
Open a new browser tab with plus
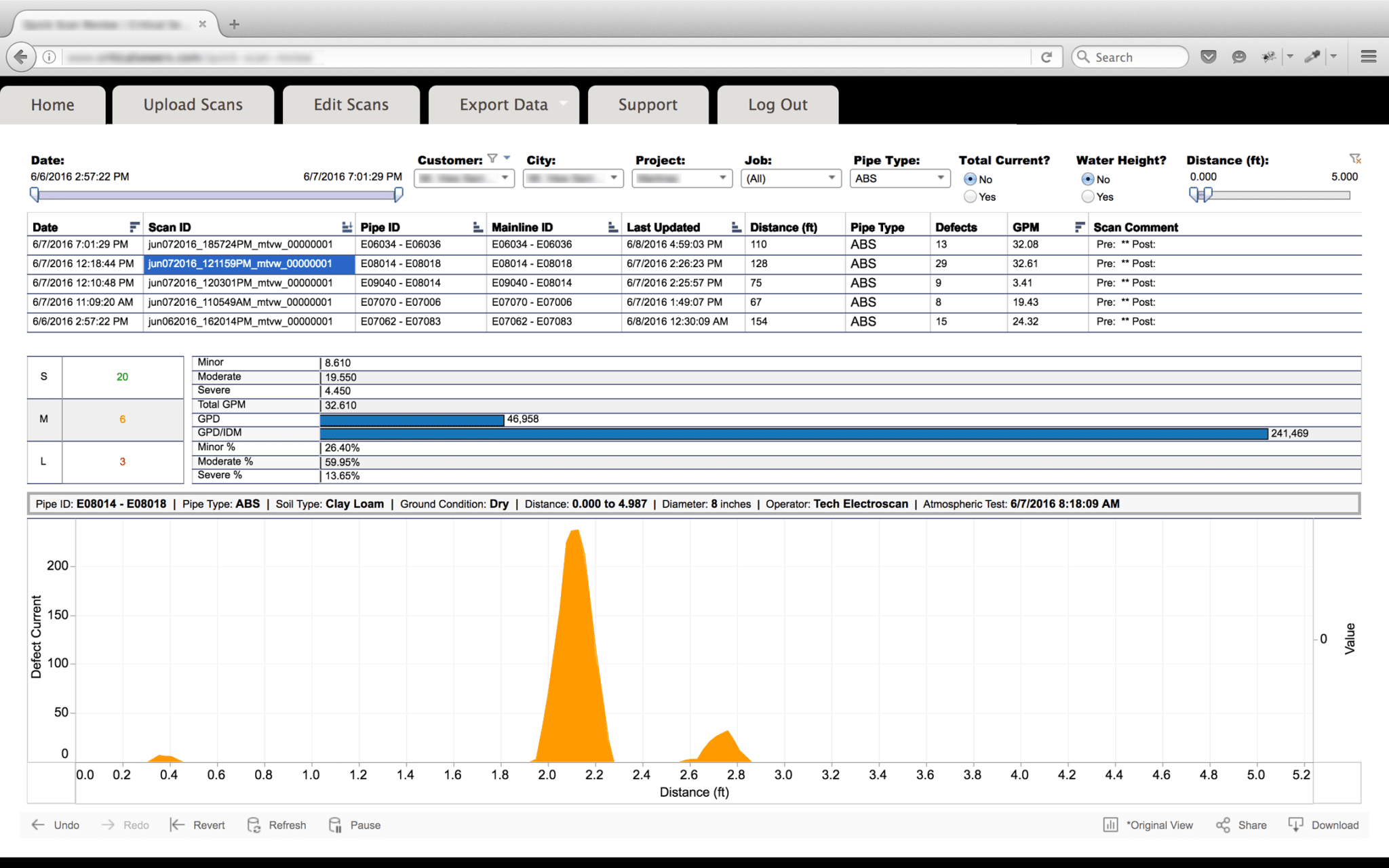coord(235,24)
